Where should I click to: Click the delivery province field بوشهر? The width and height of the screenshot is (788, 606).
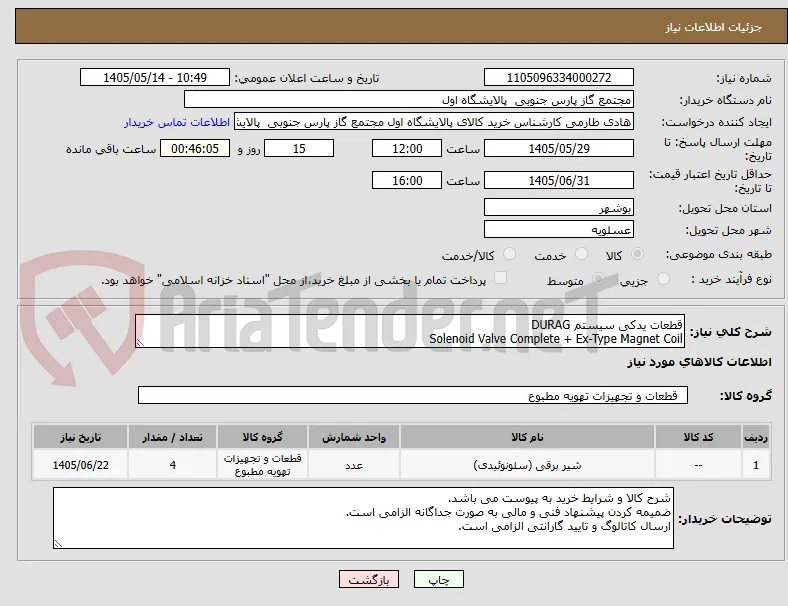click(558, 208)
